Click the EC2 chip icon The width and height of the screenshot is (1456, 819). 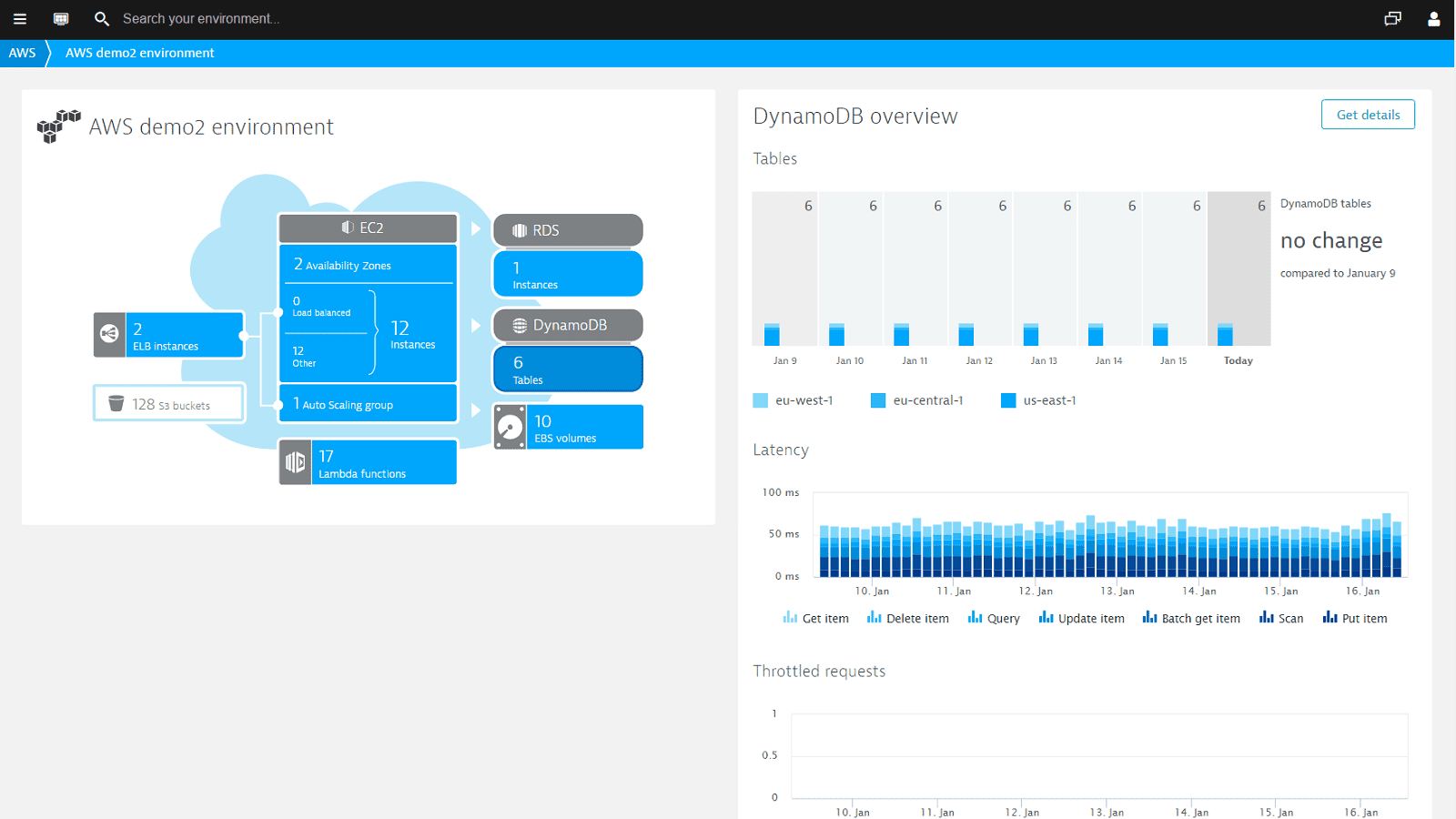[348, 227]
